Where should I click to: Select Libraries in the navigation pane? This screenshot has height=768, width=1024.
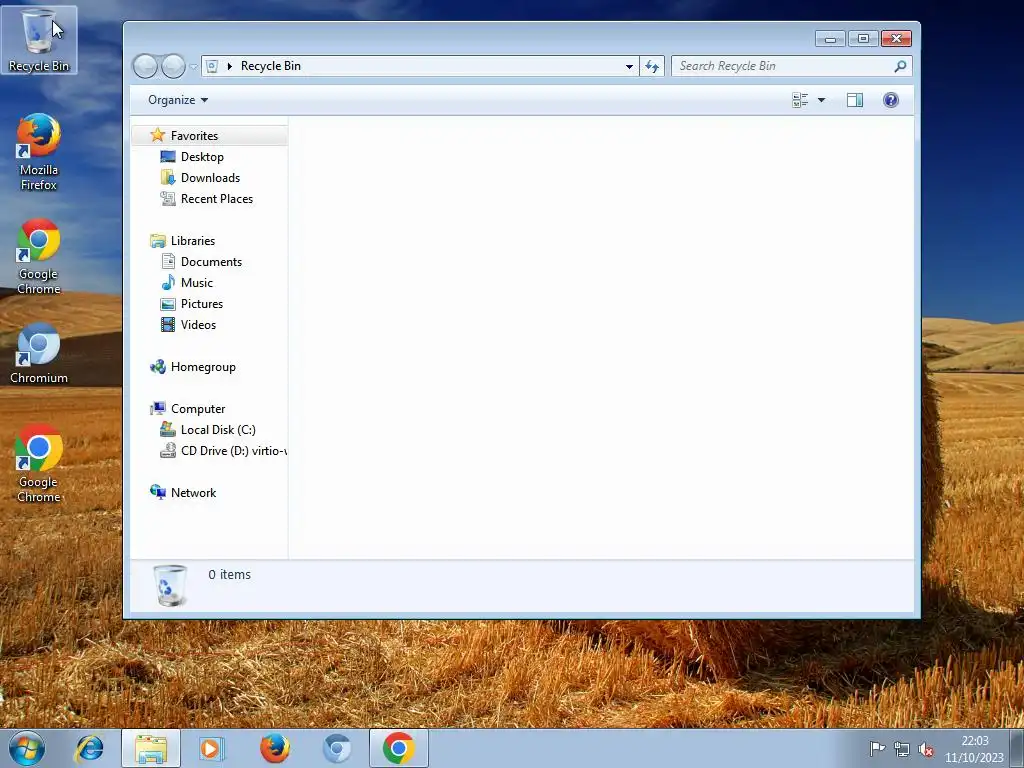(x=193, y=240)
